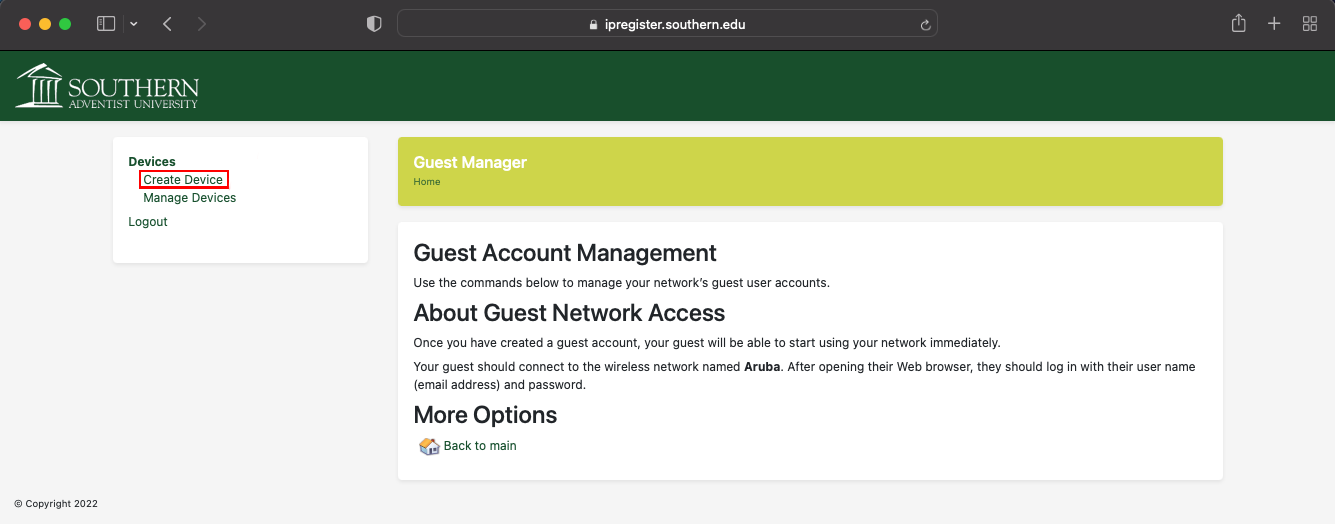1335x524 pixels.
Task: Log out using the Logout link
Action: coord(148,222)
